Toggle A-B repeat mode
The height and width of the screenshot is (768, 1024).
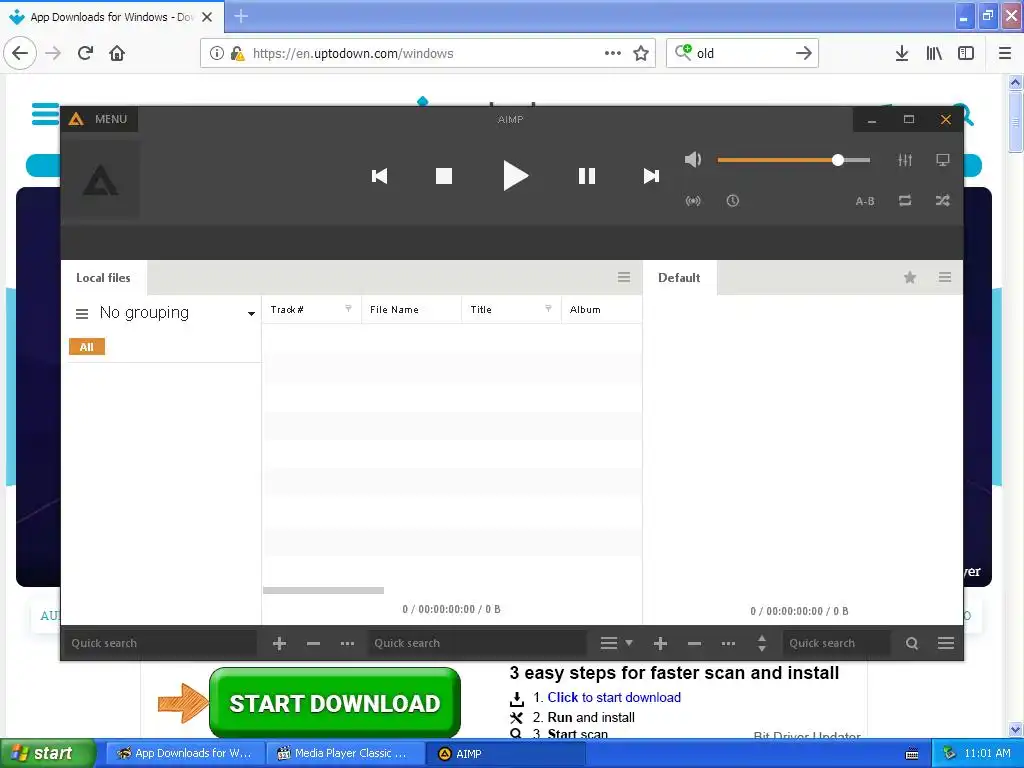click(x=865, y=201)
